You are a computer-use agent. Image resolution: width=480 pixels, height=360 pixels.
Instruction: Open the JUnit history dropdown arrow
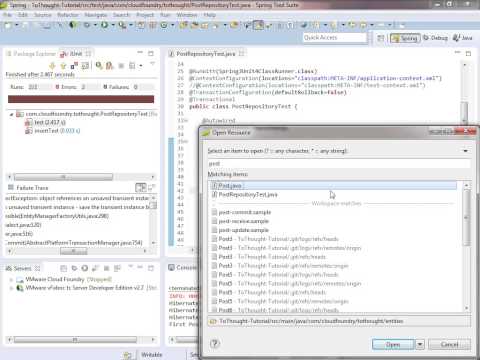click(x=141, y=66)
